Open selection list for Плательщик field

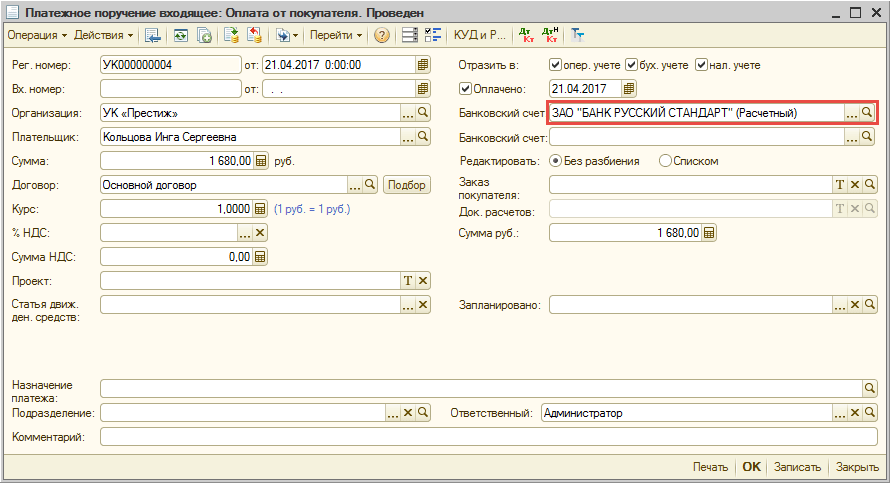click(x=407, y=137)
